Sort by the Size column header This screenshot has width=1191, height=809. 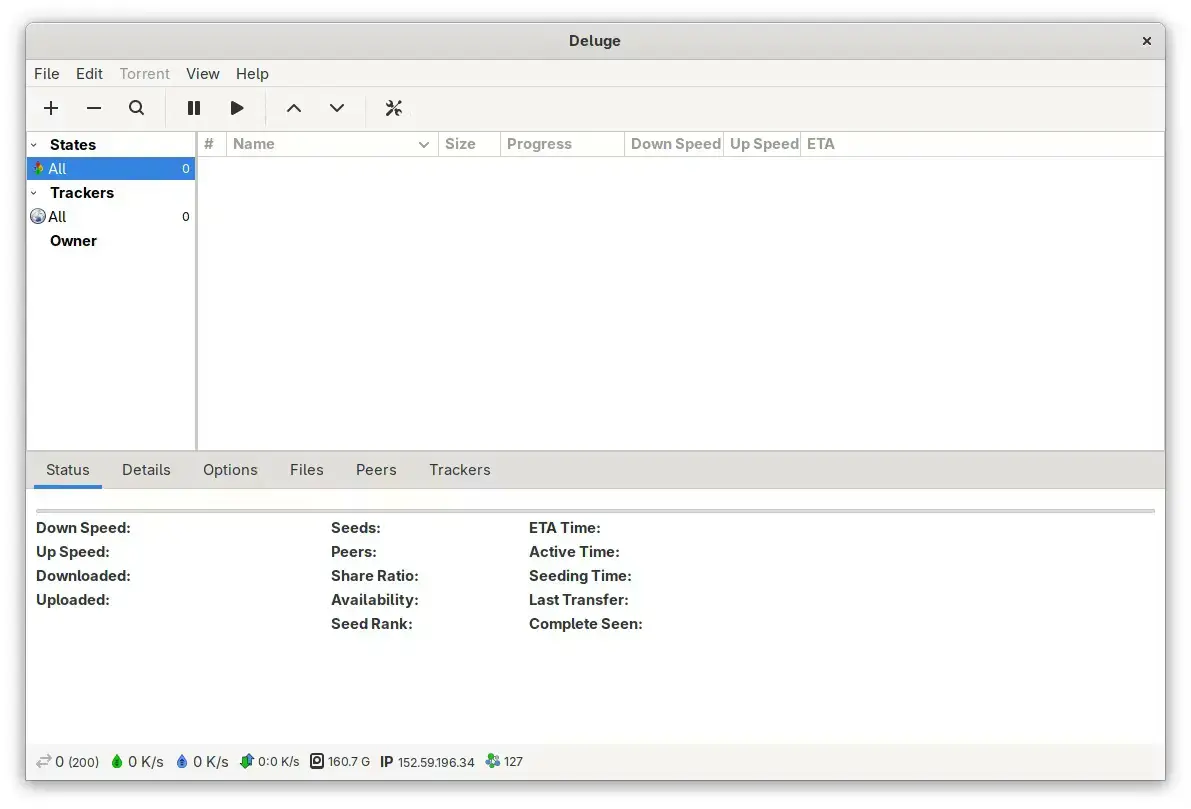pos(469,144)
